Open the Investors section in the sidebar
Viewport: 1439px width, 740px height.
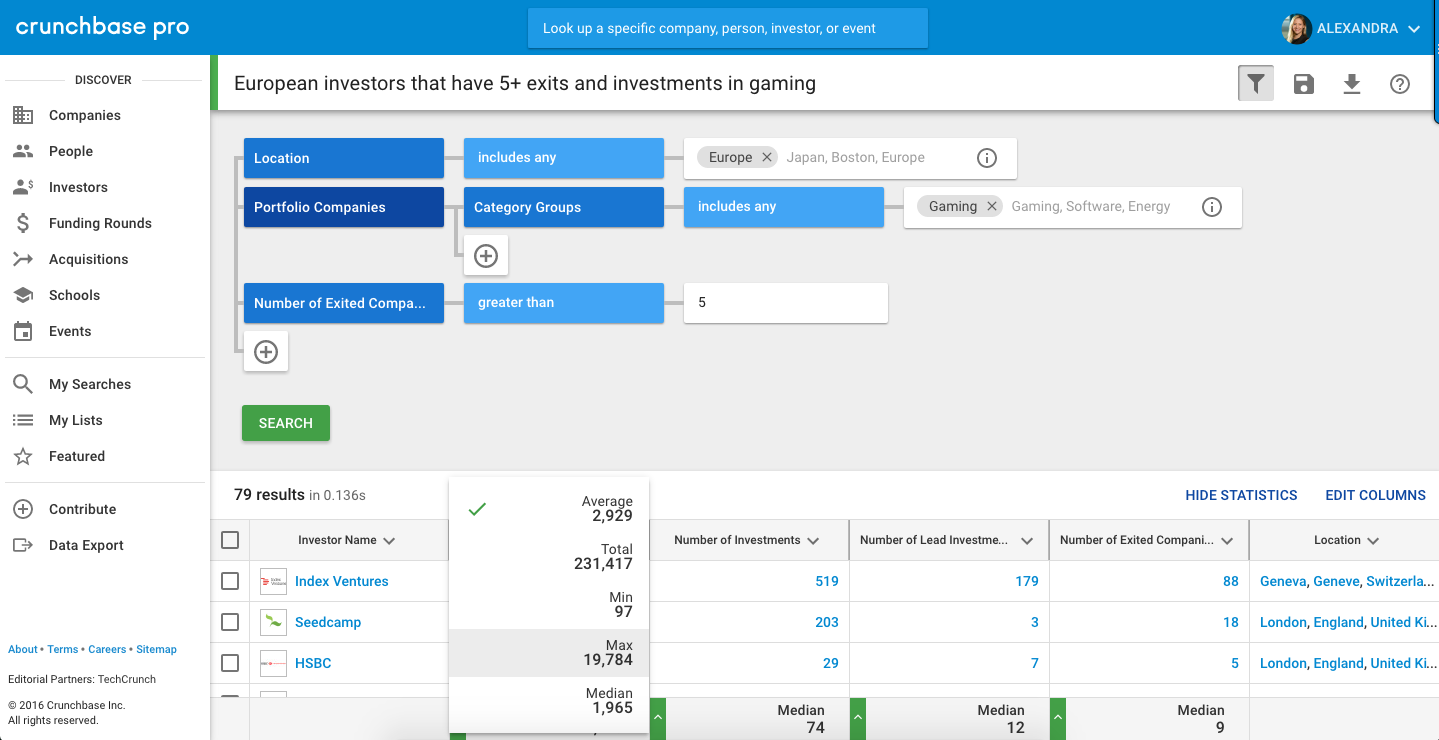coord(78,186)
